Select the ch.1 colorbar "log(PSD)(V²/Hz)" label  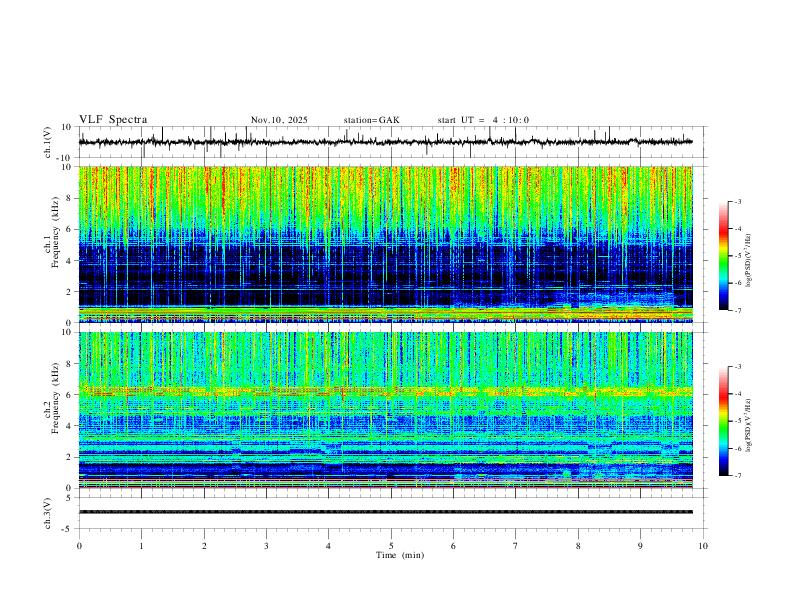coord(749,261)
